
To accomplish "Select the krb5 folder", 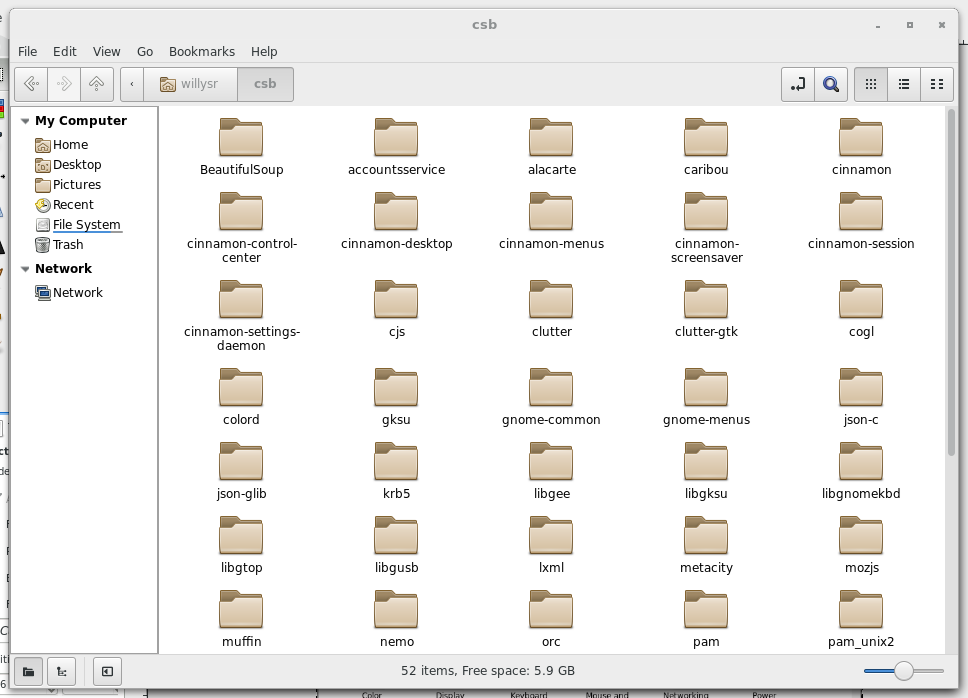I will click(396, 472).
